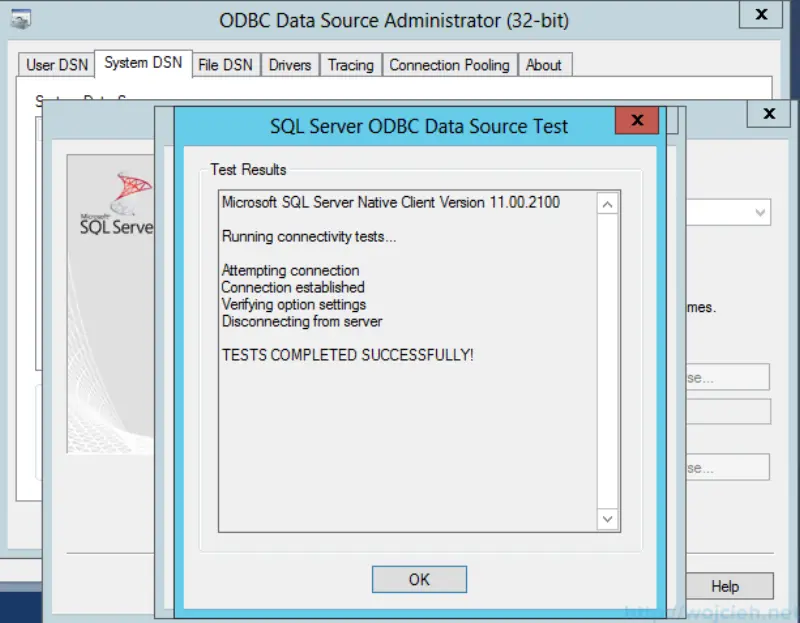800x623 pixels.
Task: Close the SQL Server ODBC Data Source Test dialog
Action: pos(637,120)
